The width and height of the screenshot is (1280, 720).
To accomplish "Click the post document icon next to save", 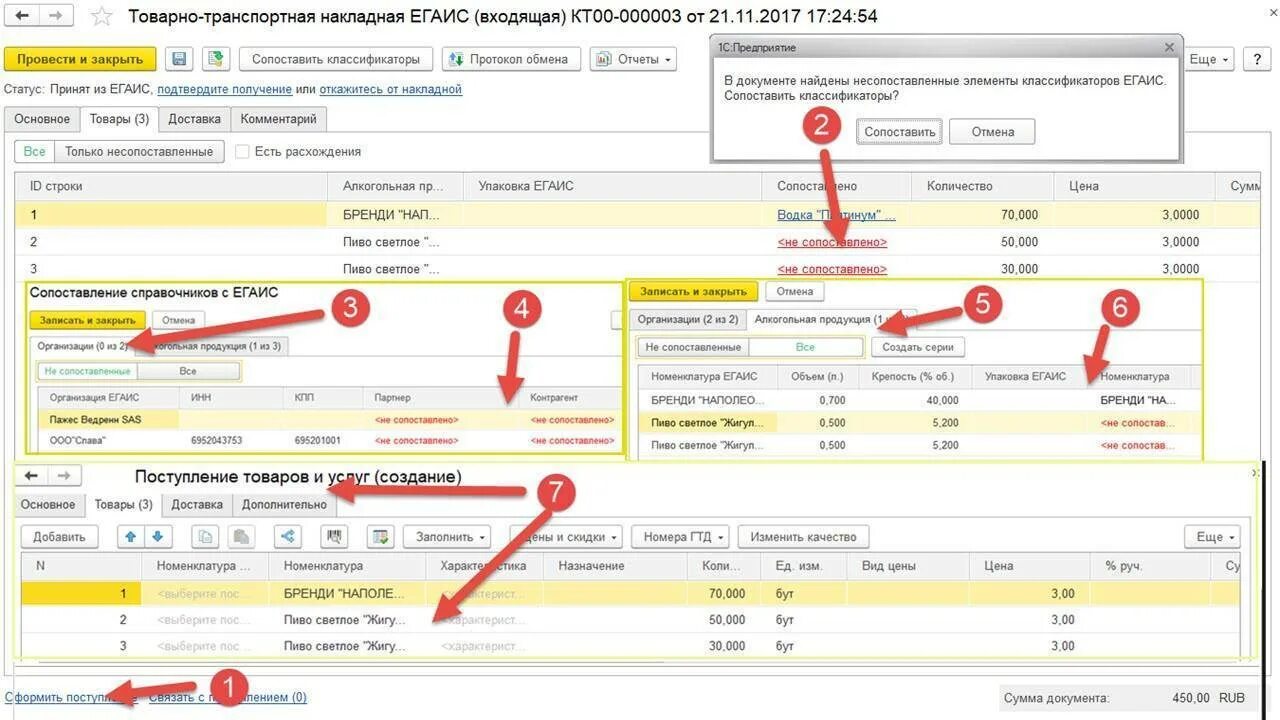I will pos(215,59).
